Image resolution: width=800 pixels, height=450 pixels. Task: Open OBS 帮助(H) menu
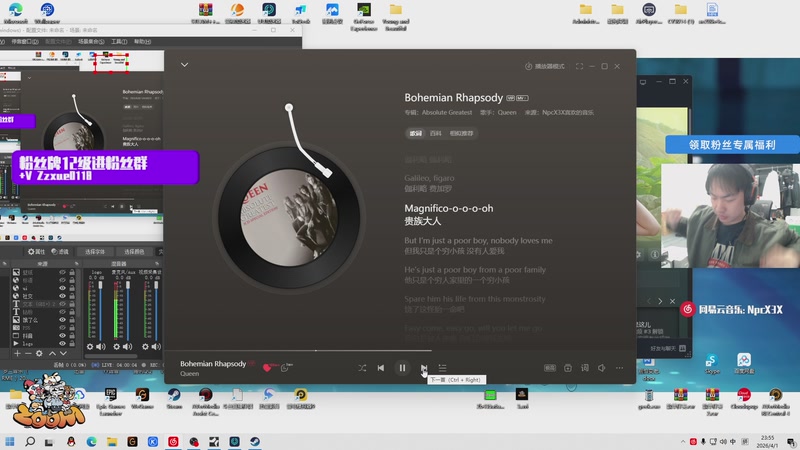142,41
